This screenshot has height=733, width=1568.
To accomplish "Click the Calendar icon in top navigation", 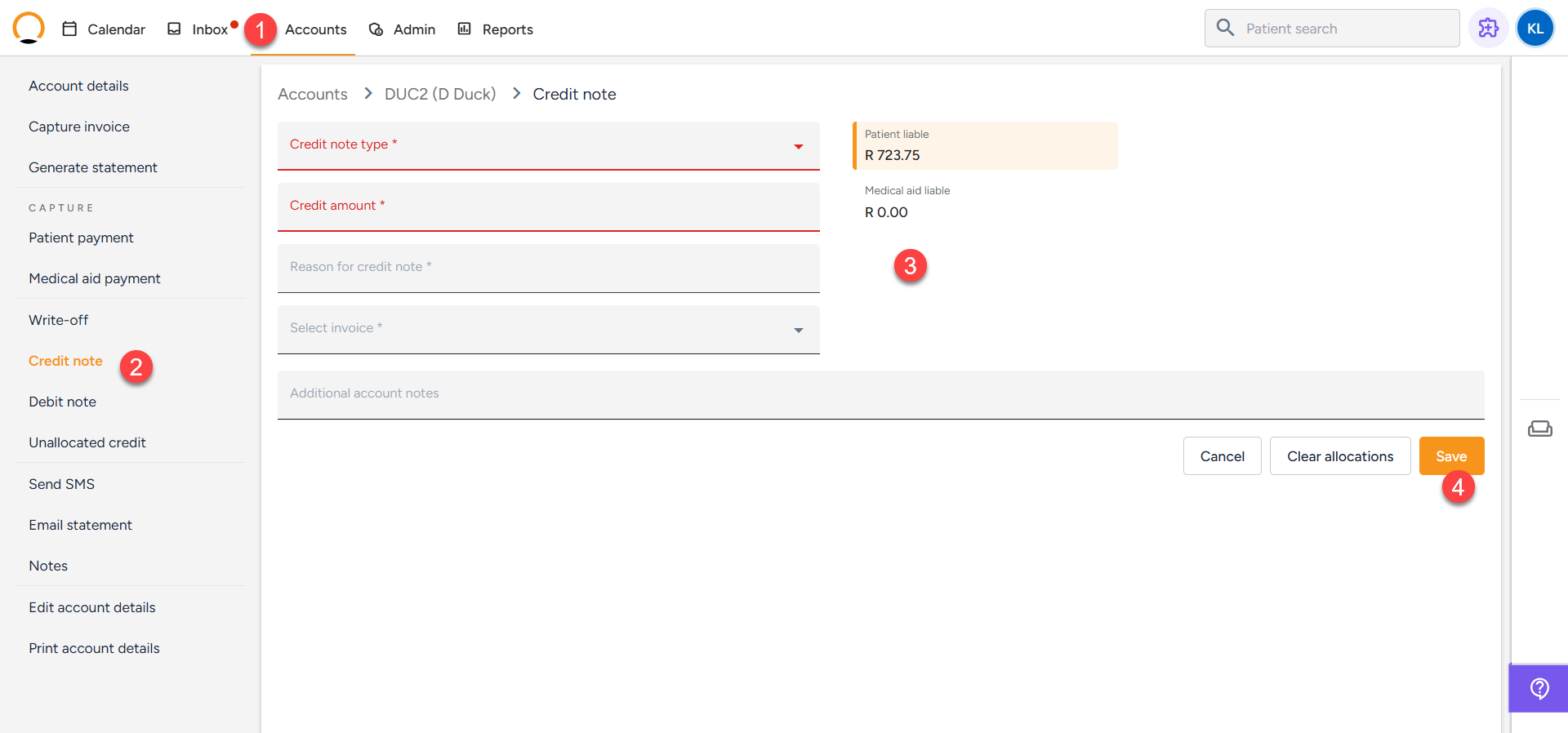I will pyautogui.click(x=70, y=29).
